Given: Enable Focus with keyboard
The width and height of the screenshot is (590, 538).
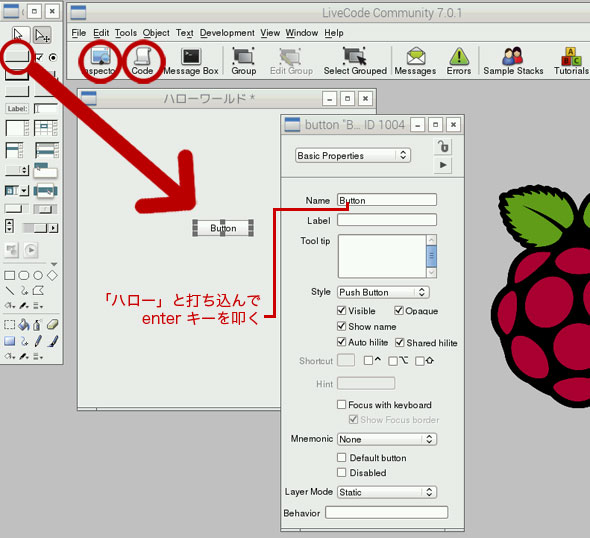Looking at the screenshot, I should (341, 404).
